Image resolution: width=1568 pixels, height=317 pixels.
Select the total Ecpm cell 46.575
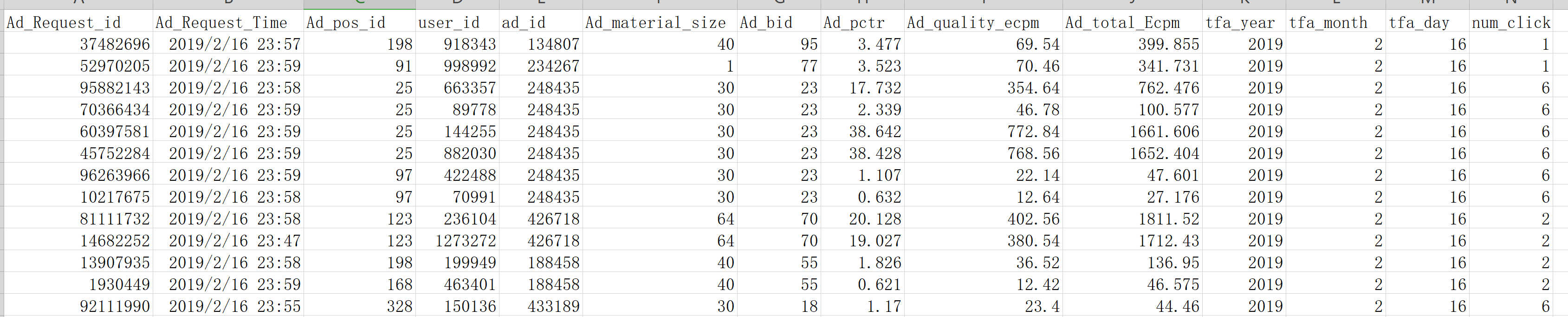(x=1132, y=284)
